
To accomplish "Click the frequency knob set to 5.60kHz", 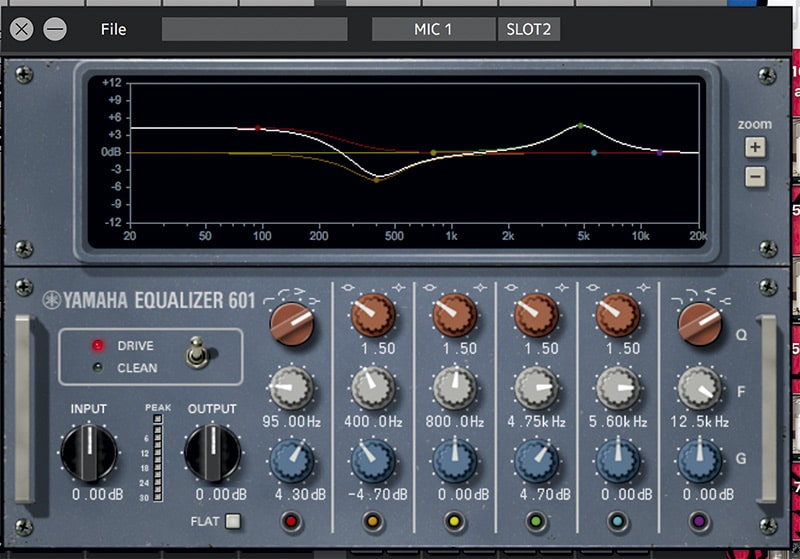I will point(618,388).
